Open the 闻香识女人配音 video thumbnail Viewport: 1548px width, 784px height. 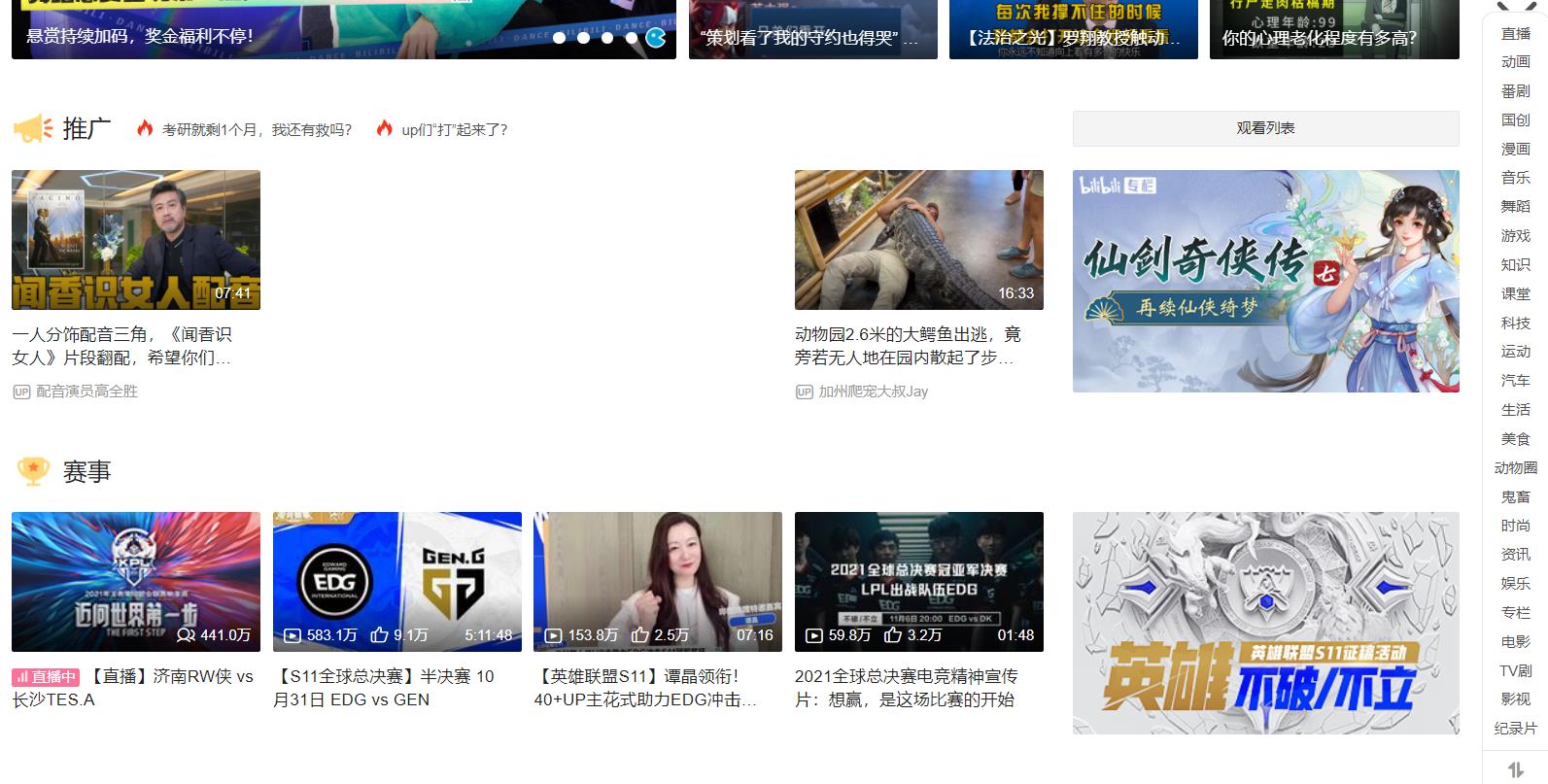136,240
